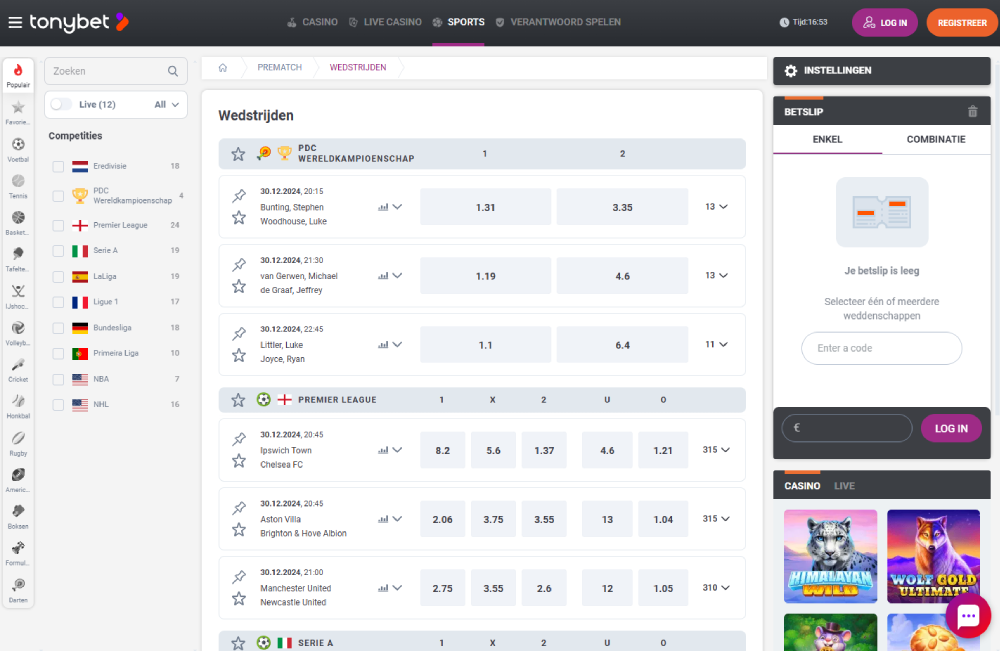The image size is (1000, 651).
Task: Open Himalayan Wild casino game thumbnail
Action: pos(830,556)
